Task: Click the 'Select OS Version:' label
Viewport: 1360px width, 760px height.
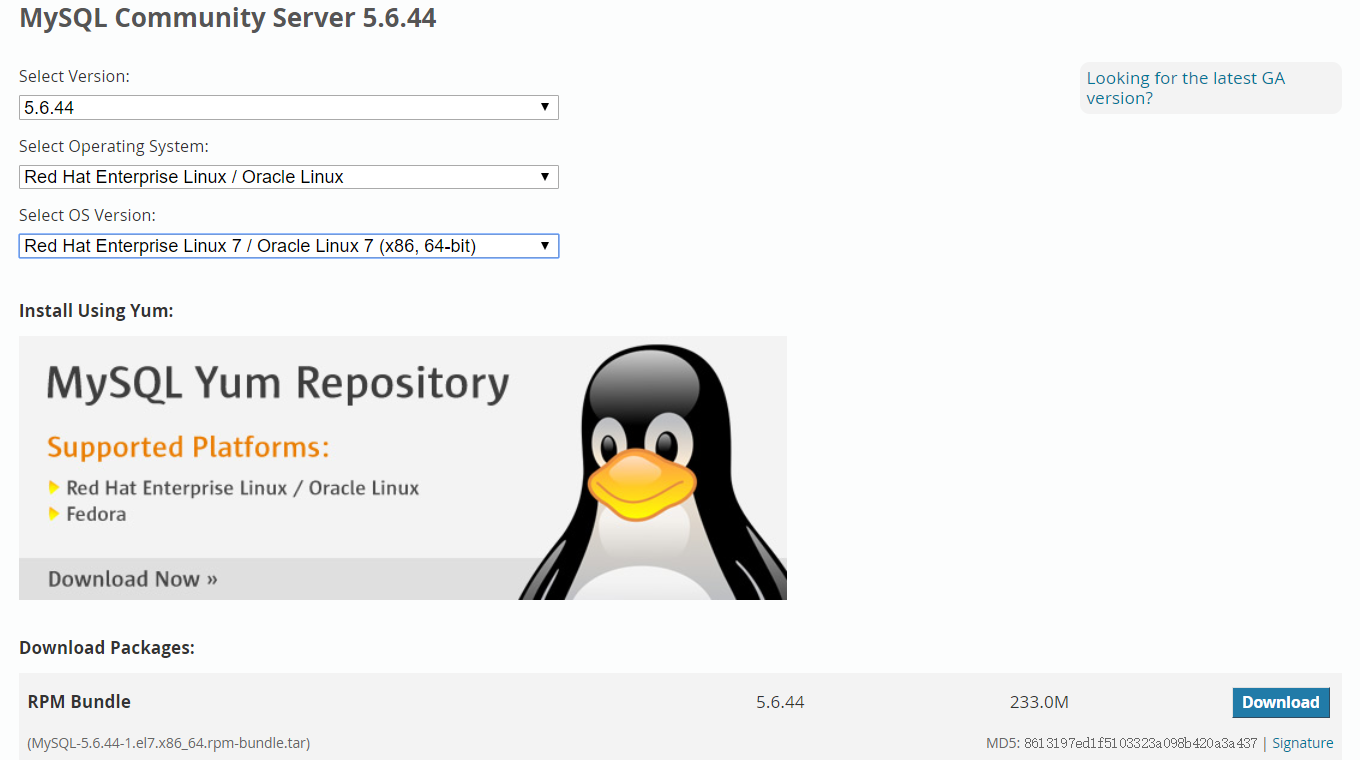Action: coord(87,215)
